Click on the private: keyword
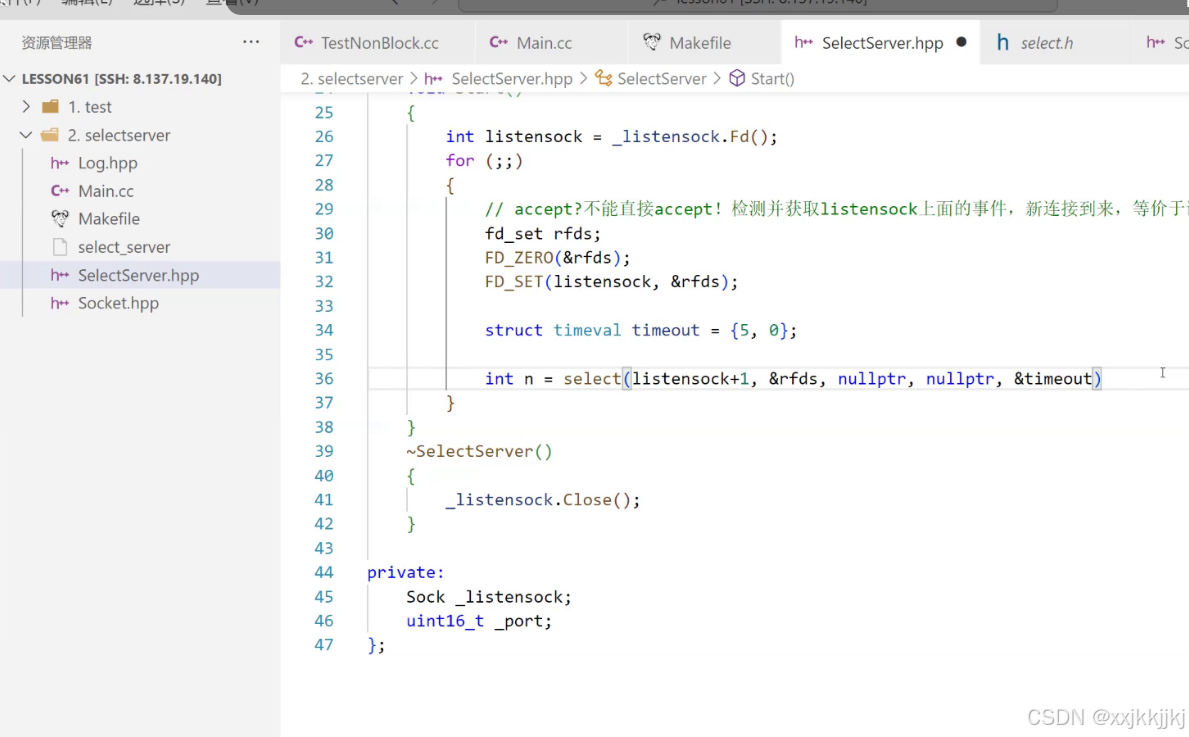1189x737 pixels. click(406, 572)
